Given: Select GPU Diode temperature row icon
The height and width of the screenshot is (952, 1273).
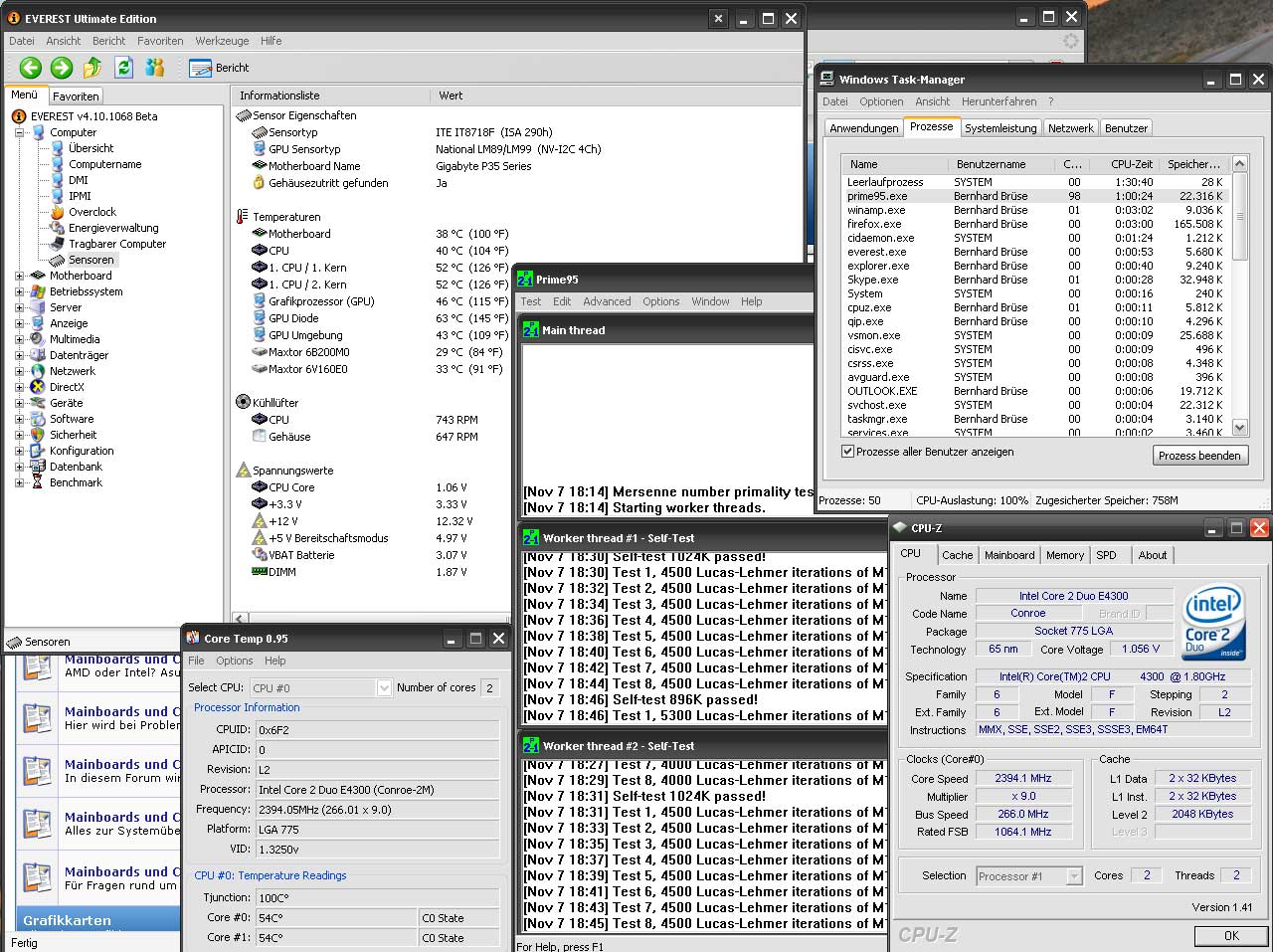Looking at the screenshot, I should click(x=260, y=318).
